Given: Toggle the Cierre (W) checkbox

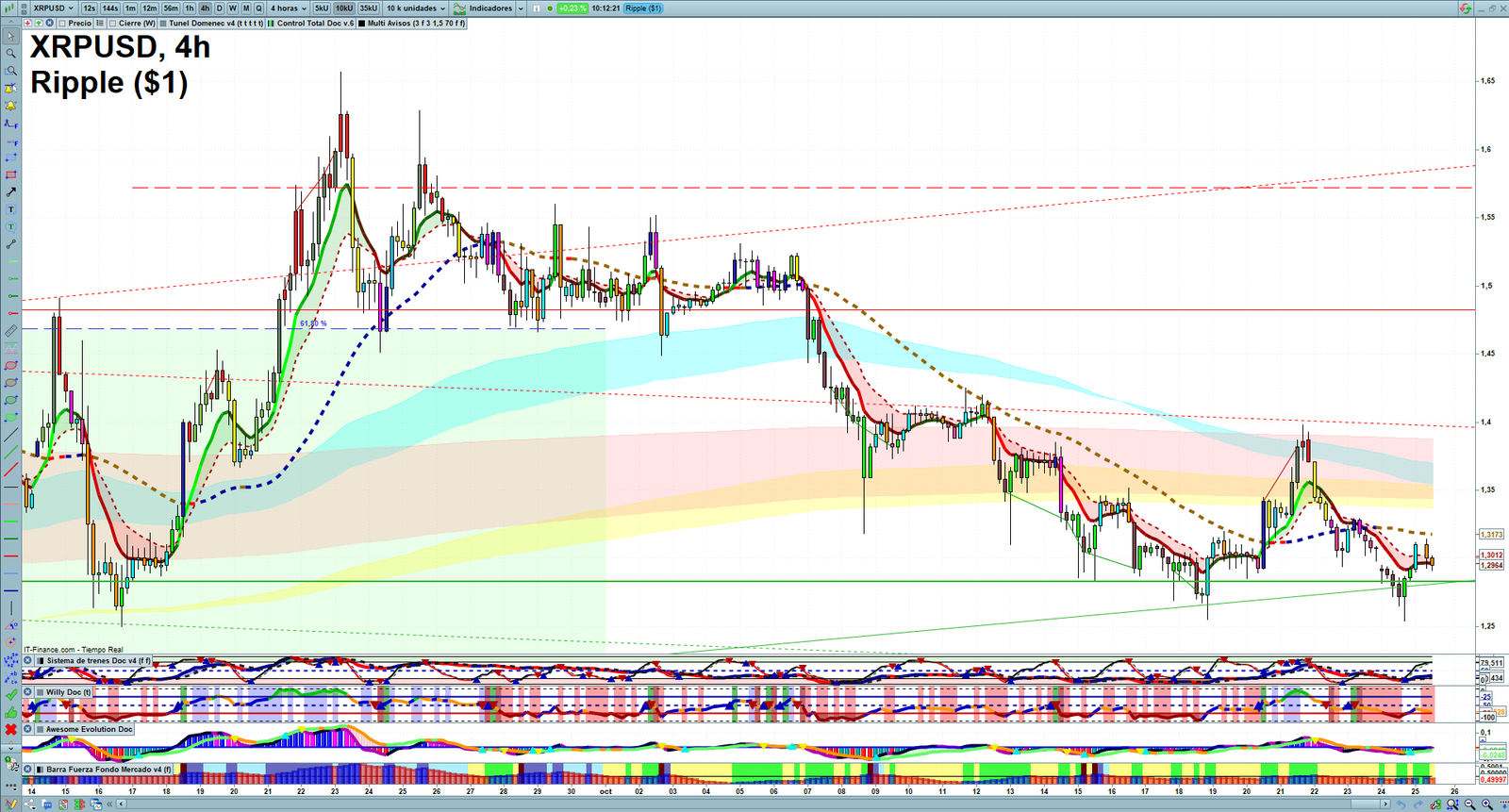Looking at the screenshot, I should tap(113, 24).
